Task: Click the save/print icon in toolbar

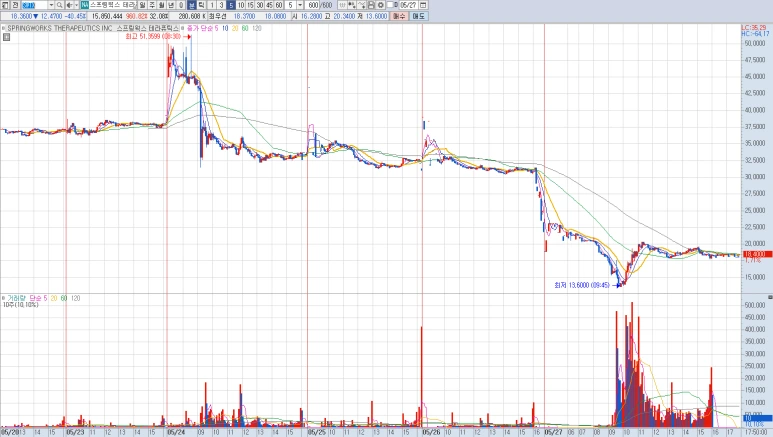Action: 371,5
